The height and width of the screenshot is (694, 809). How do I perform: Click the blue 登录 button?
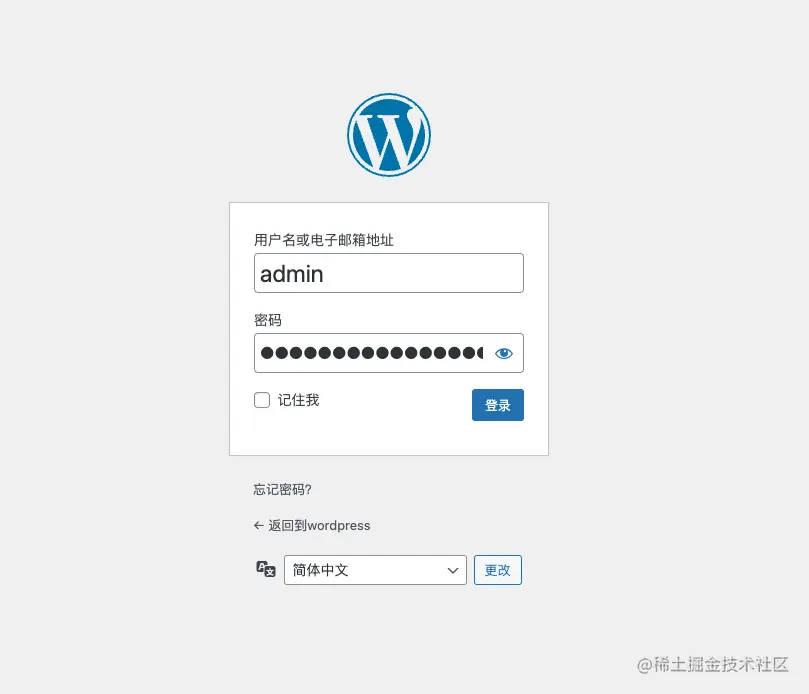(x=497, y=405)
